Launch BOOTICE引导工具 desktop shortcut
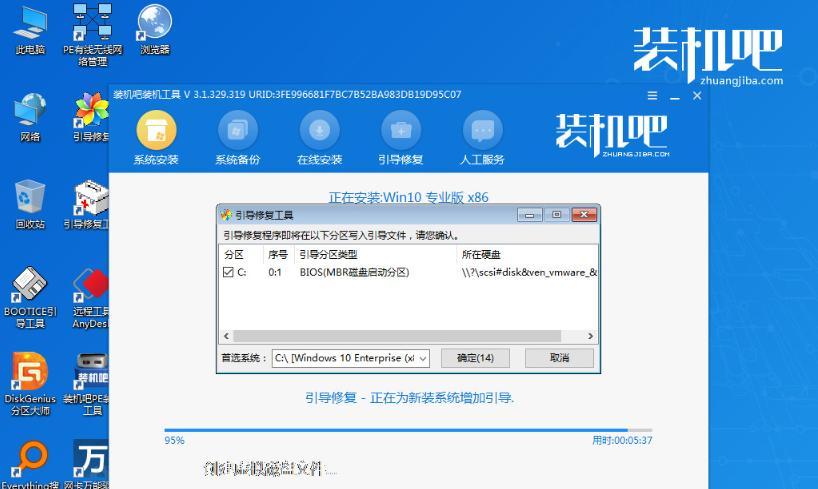This screenshot has width=818, height=489. click(30, 297)
